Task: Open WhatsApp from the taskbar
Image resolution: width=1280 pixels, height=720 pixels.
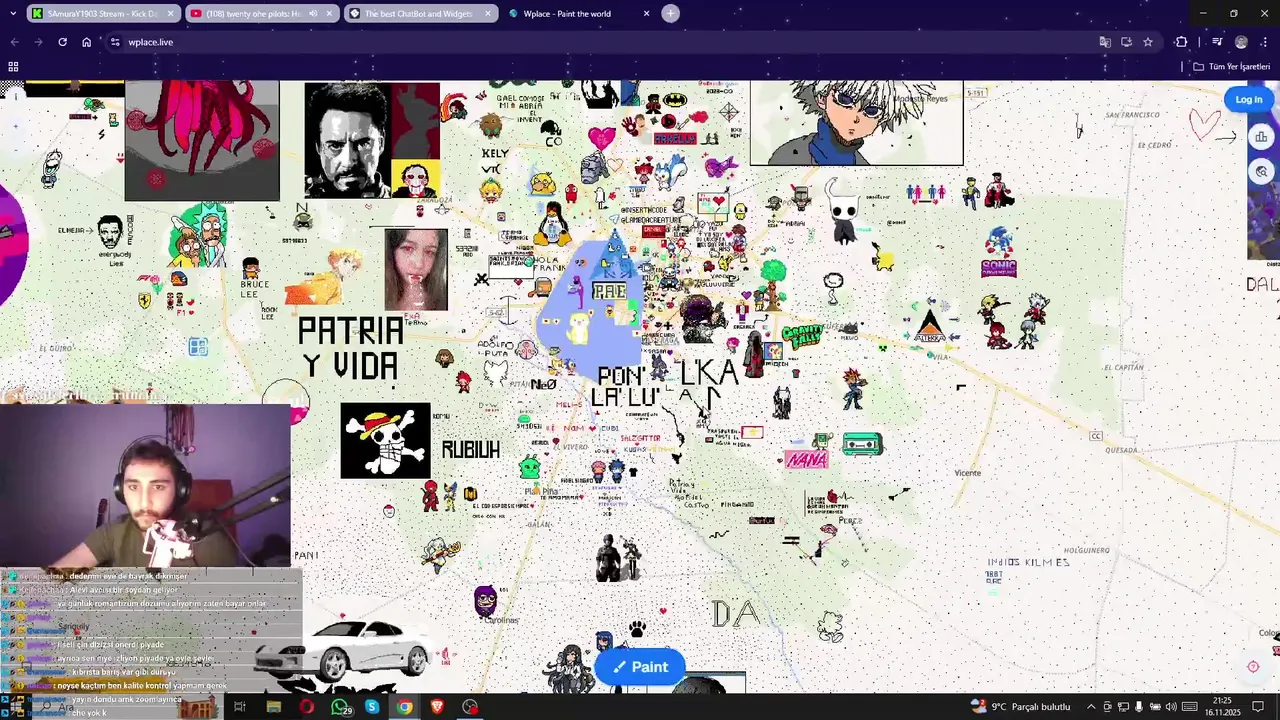Action: click(340, 707)
